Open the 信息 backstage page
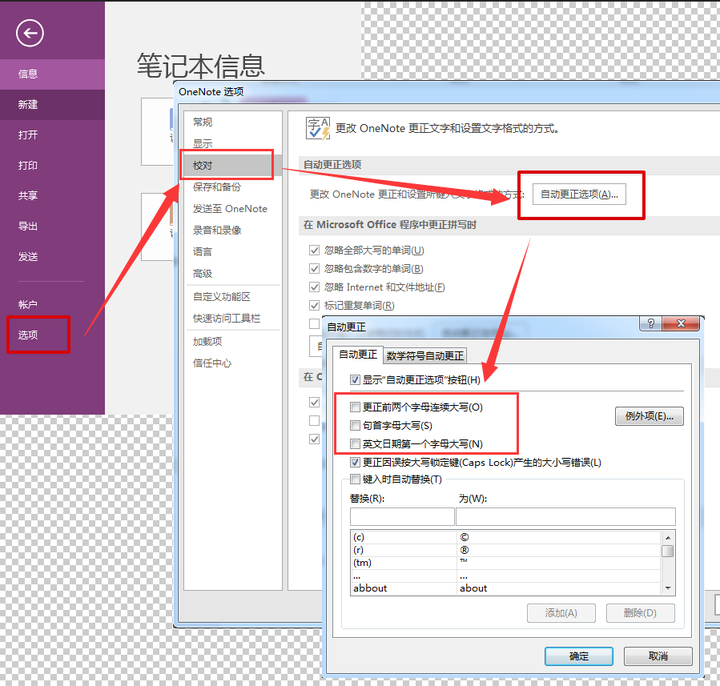Viewport: 720px width, 686px height. point(52,74)
